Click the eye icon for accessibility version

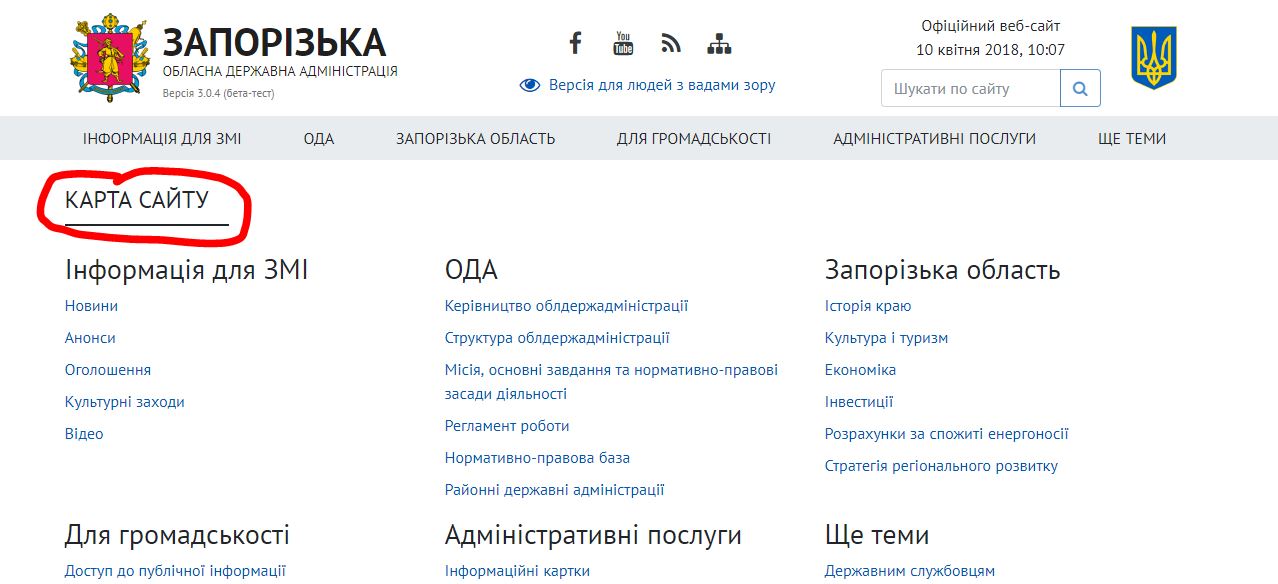(x=530, y=86)
